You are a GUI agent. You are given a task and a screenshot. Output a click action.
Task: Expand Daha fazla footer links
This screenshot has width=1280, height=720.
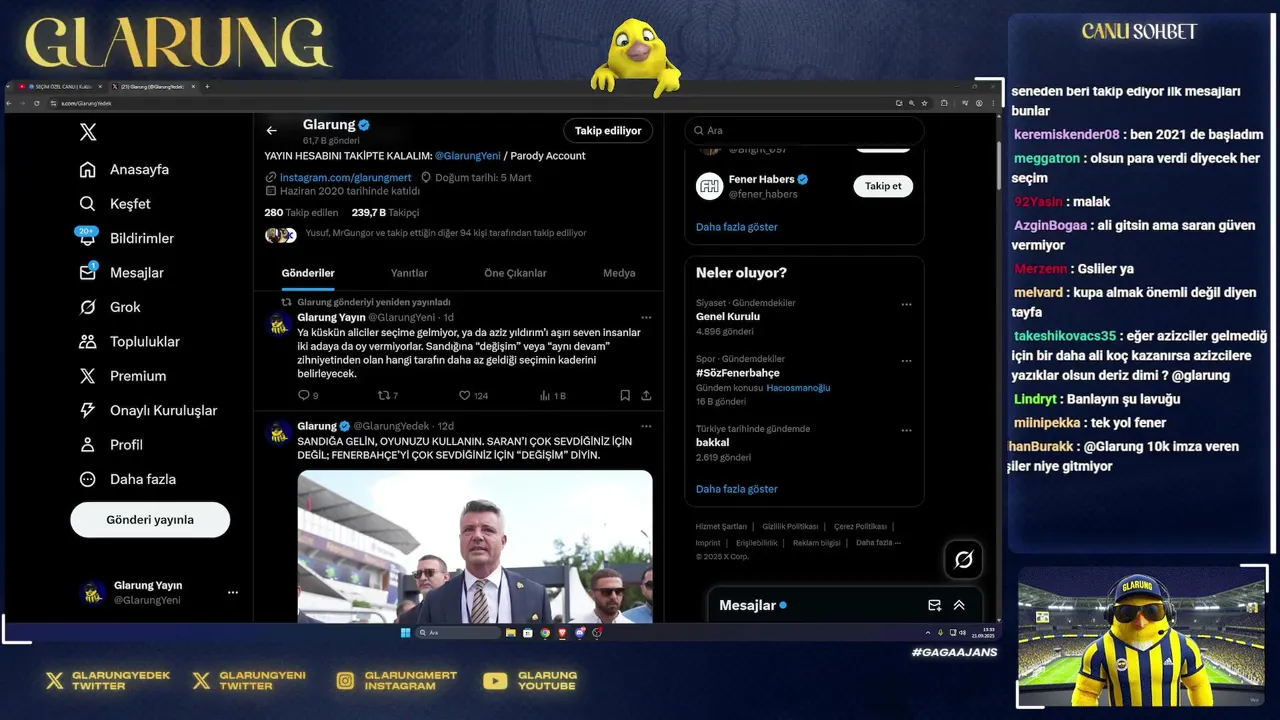pos(878,542)
